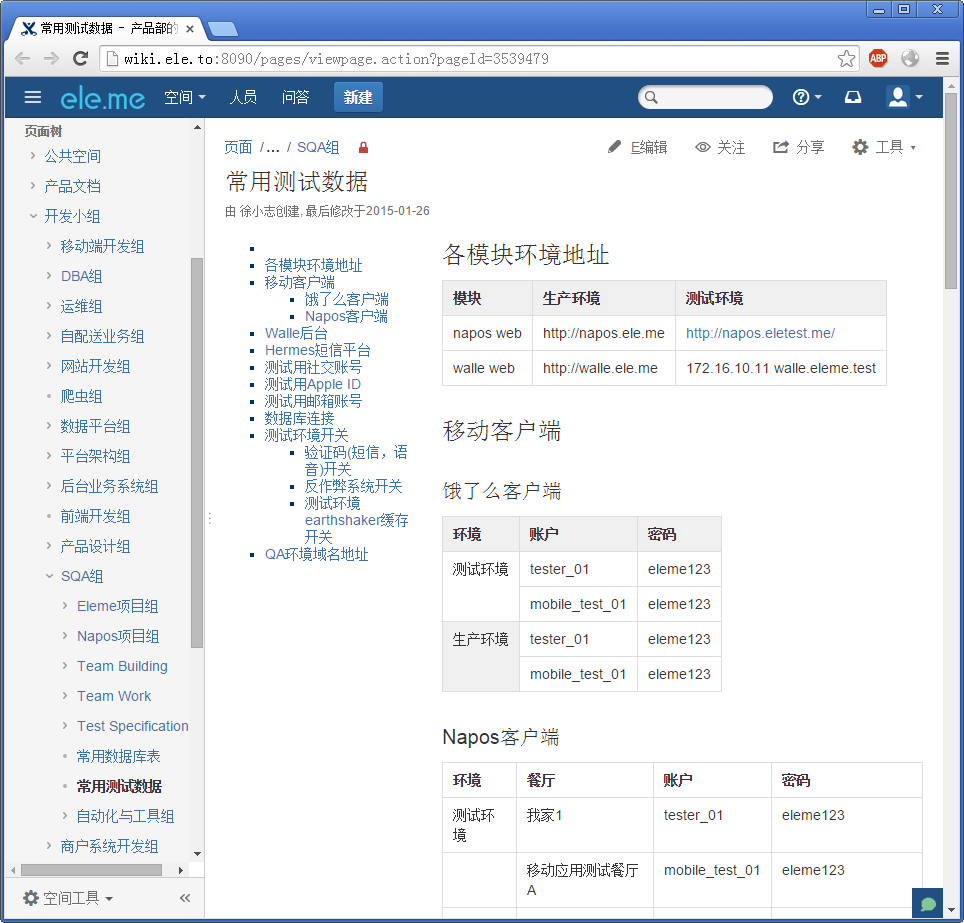Open the 问答 menu item
This screenshot has height=923, width=964.
295,97
